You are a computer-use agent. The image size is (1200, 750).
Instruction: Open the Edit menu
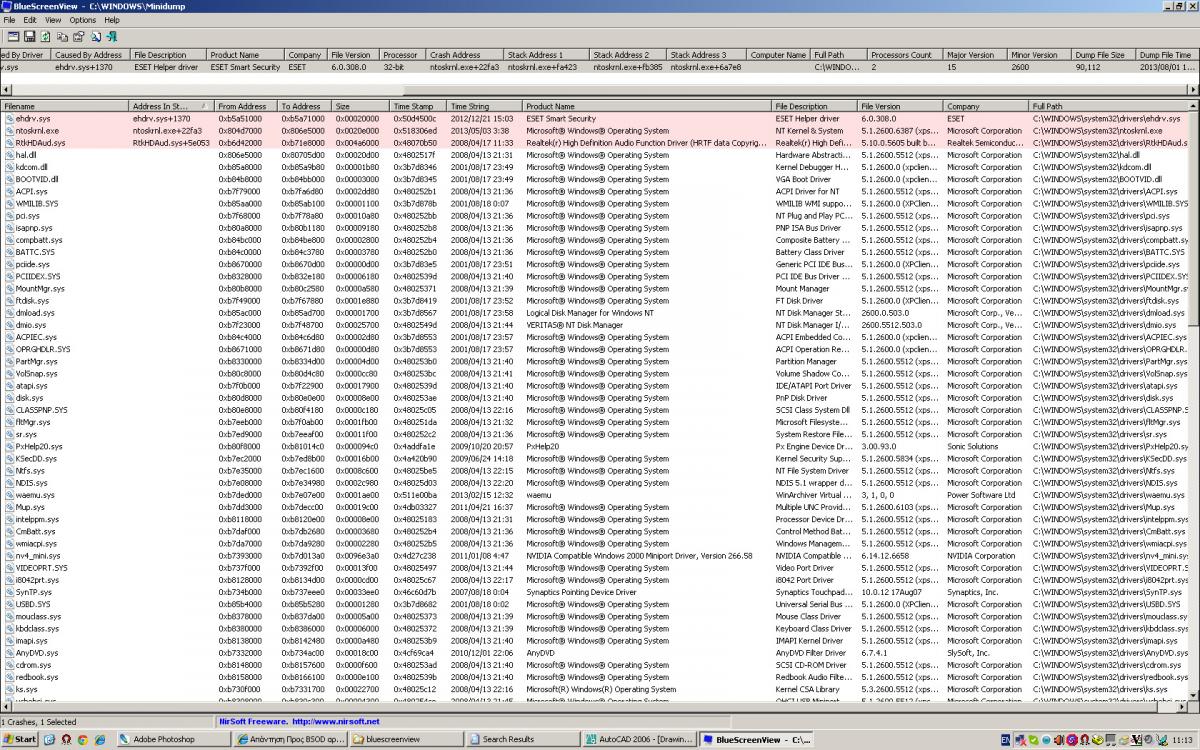(x=30, y=20)
